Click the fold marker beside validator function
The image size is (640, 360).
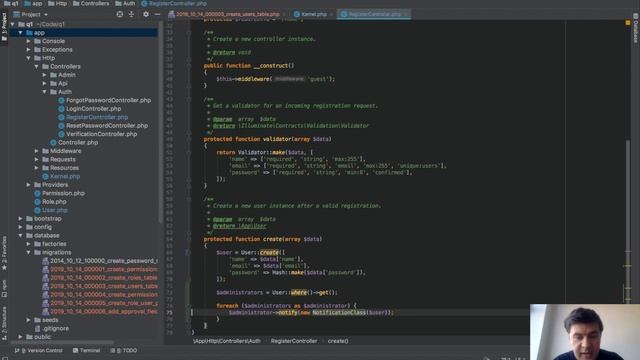pyautogui.click(x=189, y=139)
